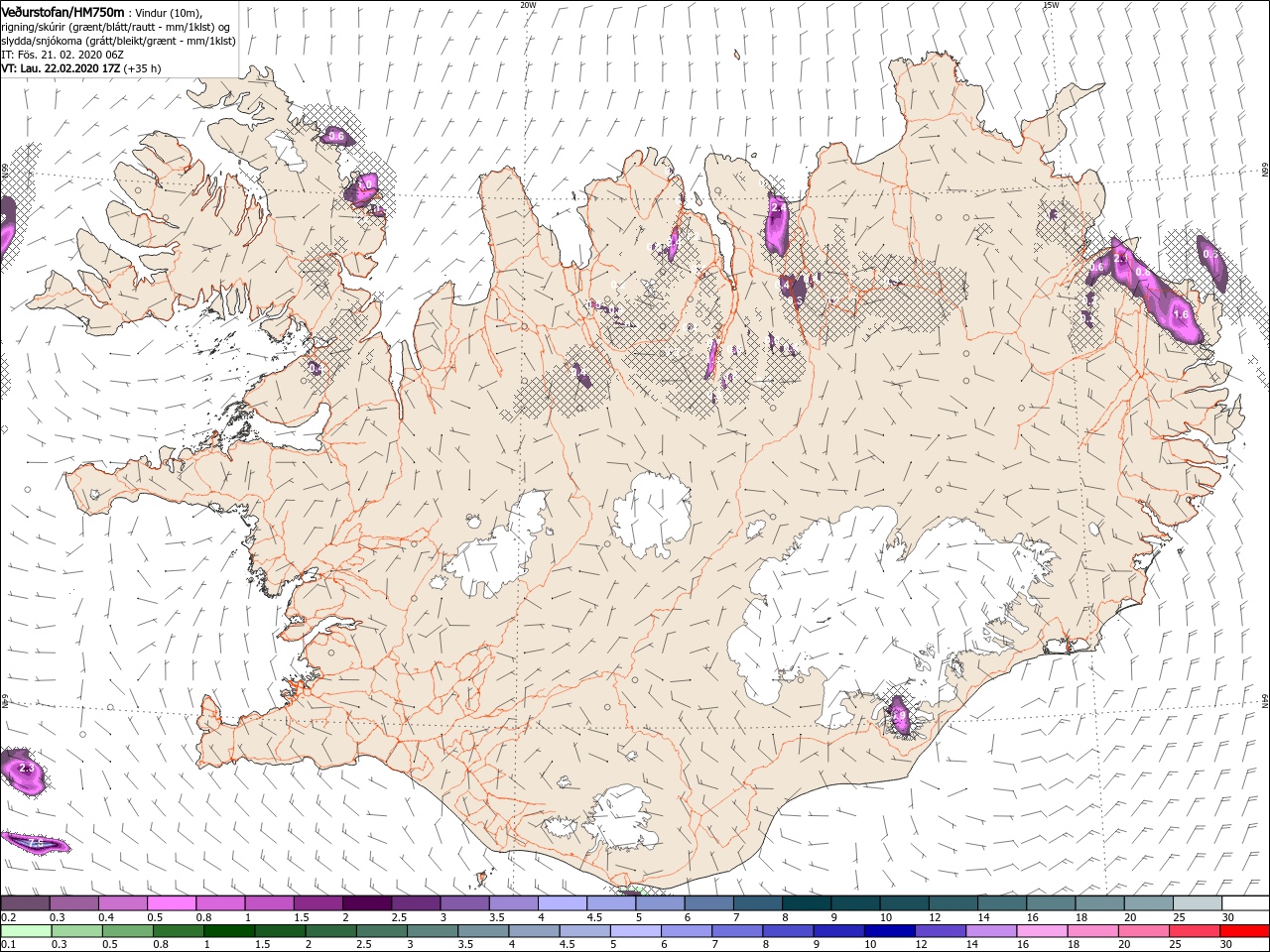Click the 'IT: Fös. 21. 02. 2020 06Z' line
The height and width of the screenshot is (952, 1270).
pos(64,55)
